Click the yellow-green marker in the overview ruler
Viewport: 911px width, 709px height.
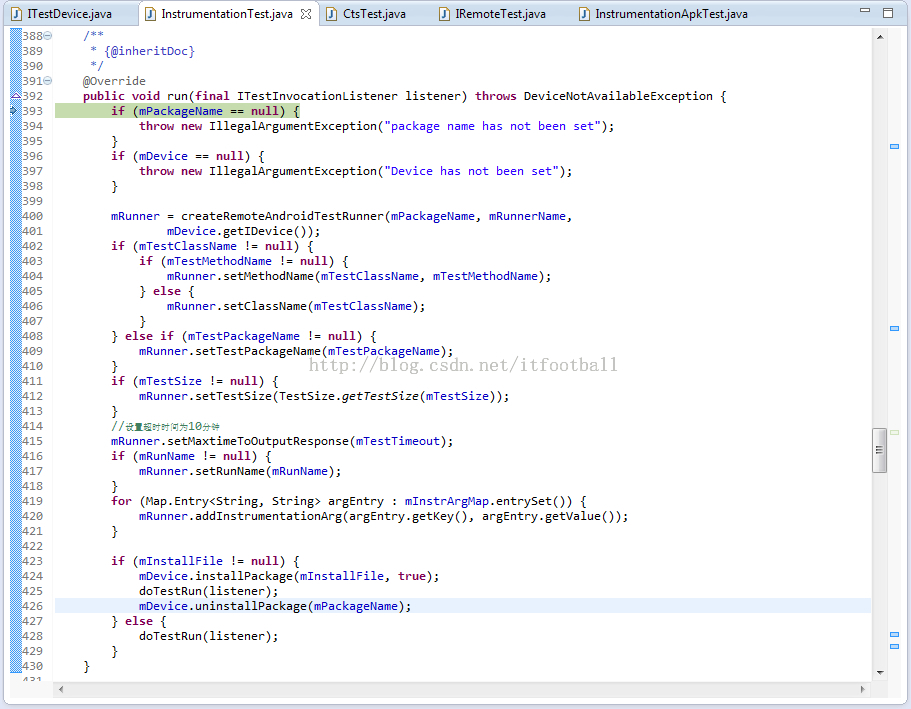pyautogui.click(x=894, y=432)
